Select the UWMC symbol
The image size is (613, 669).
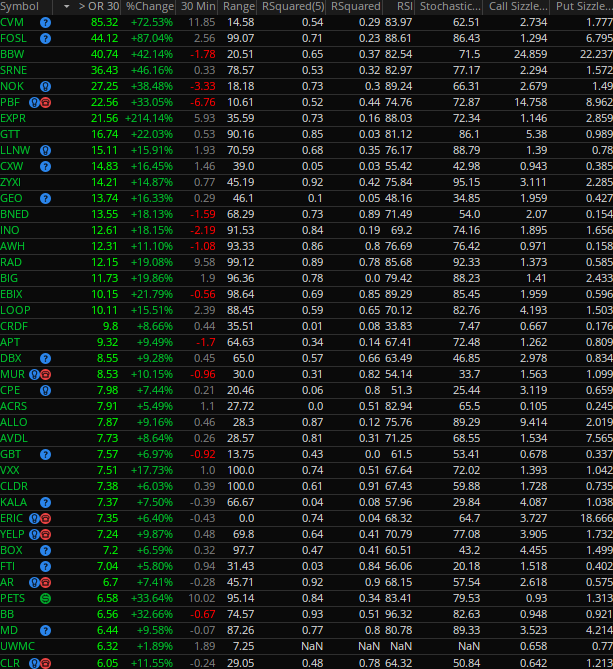(17, 647)
